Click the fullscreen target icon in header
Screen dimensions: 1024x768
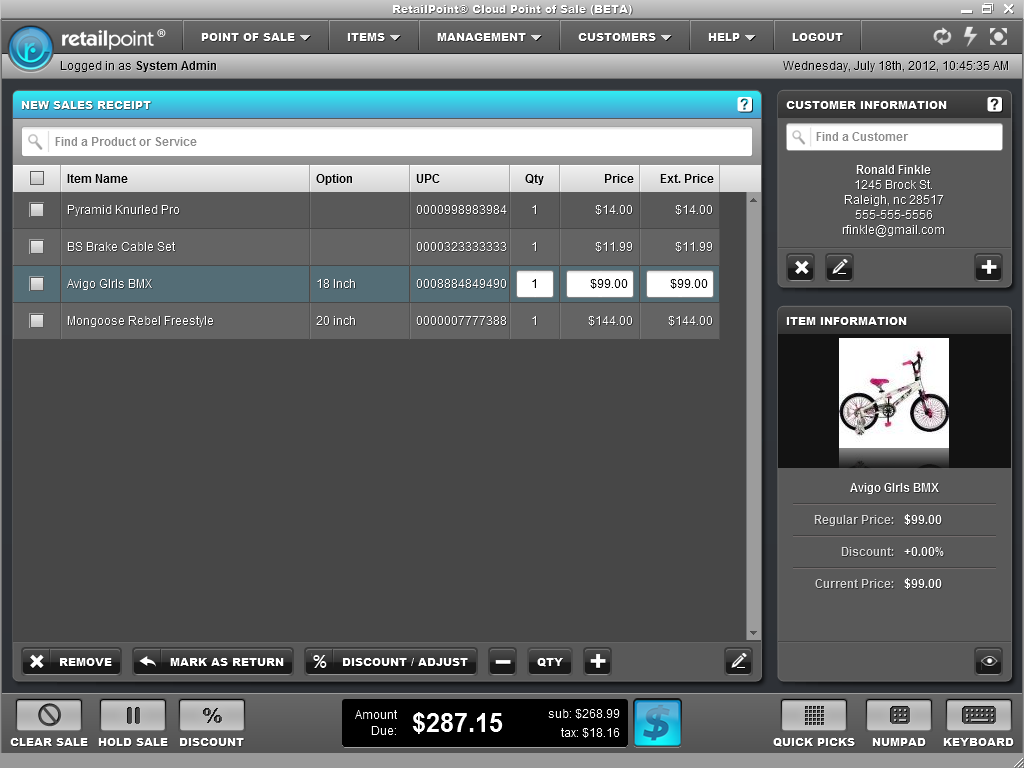(998, 37)
